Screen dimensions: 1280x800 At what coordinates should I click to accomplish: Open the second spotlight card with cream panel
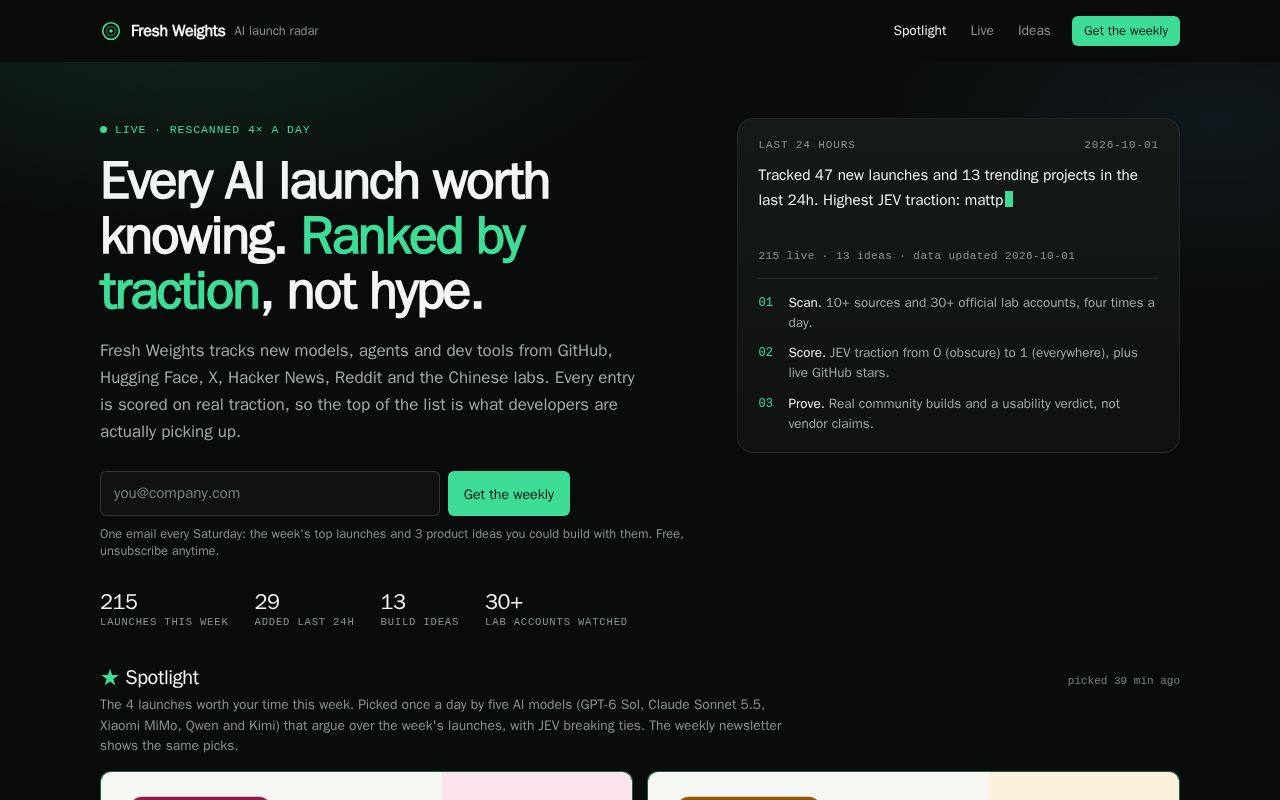(x=913, y=786)
